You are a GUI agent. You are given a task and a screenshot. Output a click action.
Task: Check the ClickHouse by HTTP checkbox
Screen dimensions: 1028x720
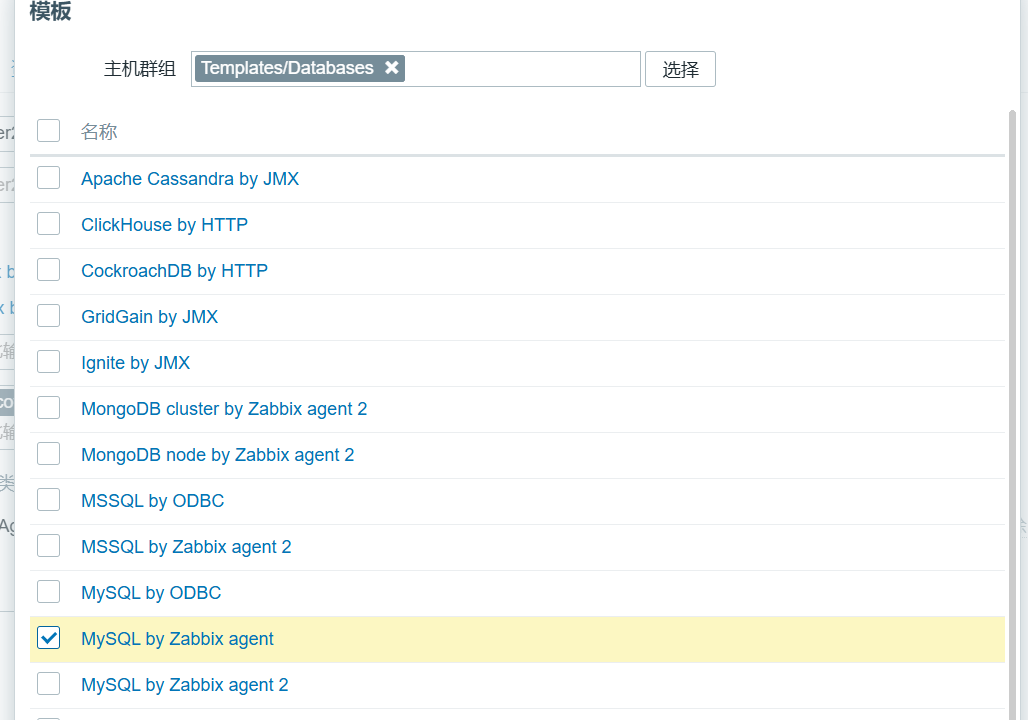[49, 224]
